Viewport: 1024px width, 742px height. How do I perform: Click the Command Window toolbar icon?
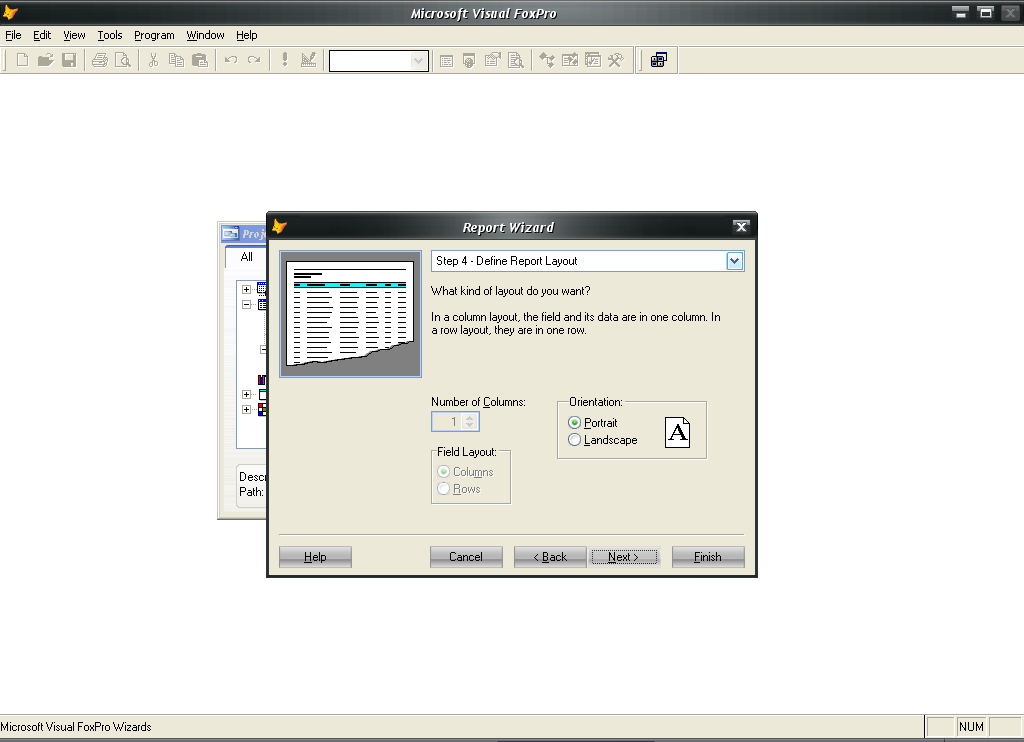pos(446,61)
